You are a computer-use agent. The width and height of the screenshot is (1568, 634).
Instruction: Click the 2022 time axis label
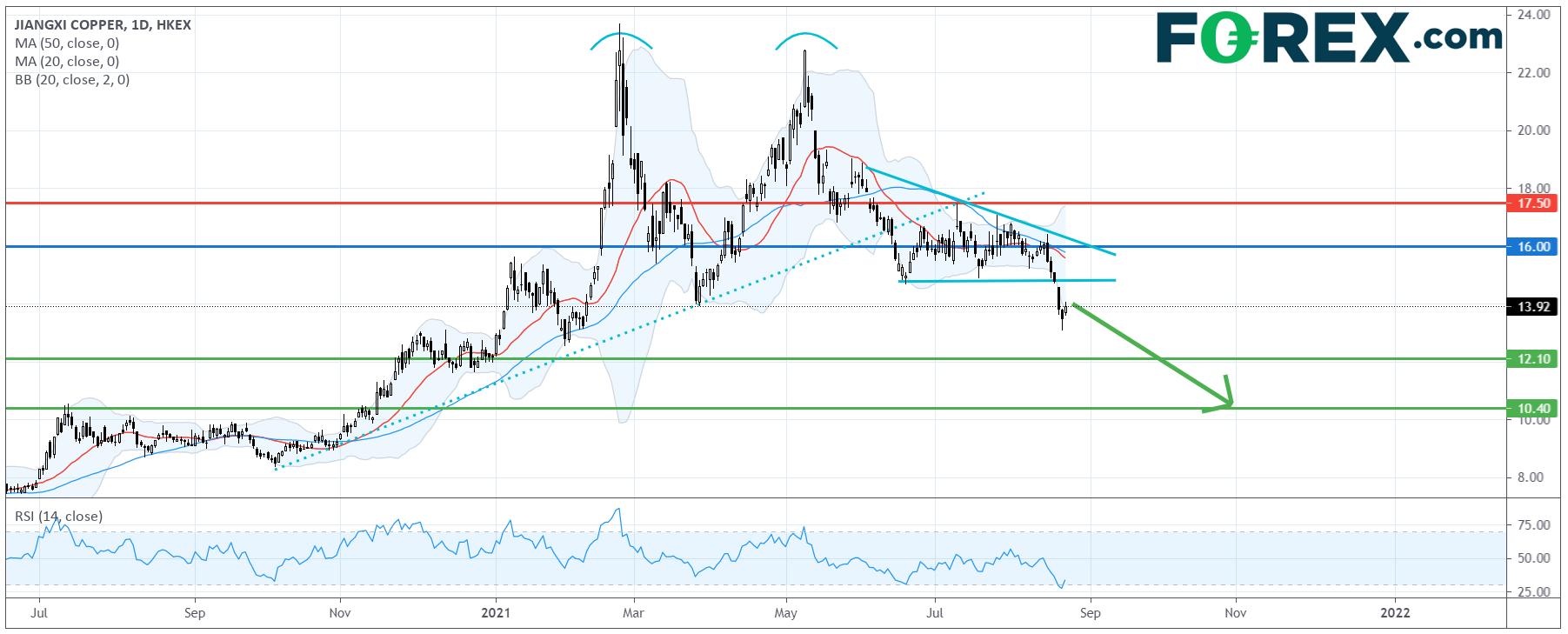[x=1396, y=612]
